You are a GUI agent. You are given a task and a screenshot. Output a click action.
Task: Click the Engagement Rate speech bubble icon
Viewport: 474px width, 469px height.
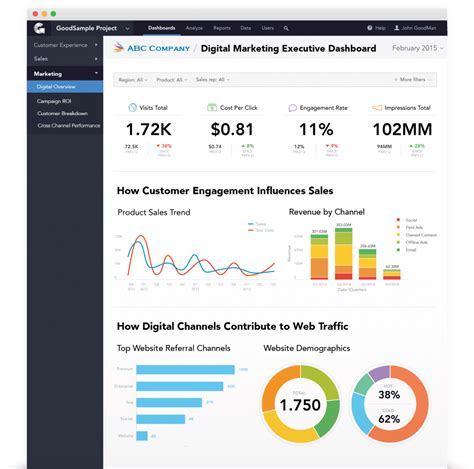point(292,108)
